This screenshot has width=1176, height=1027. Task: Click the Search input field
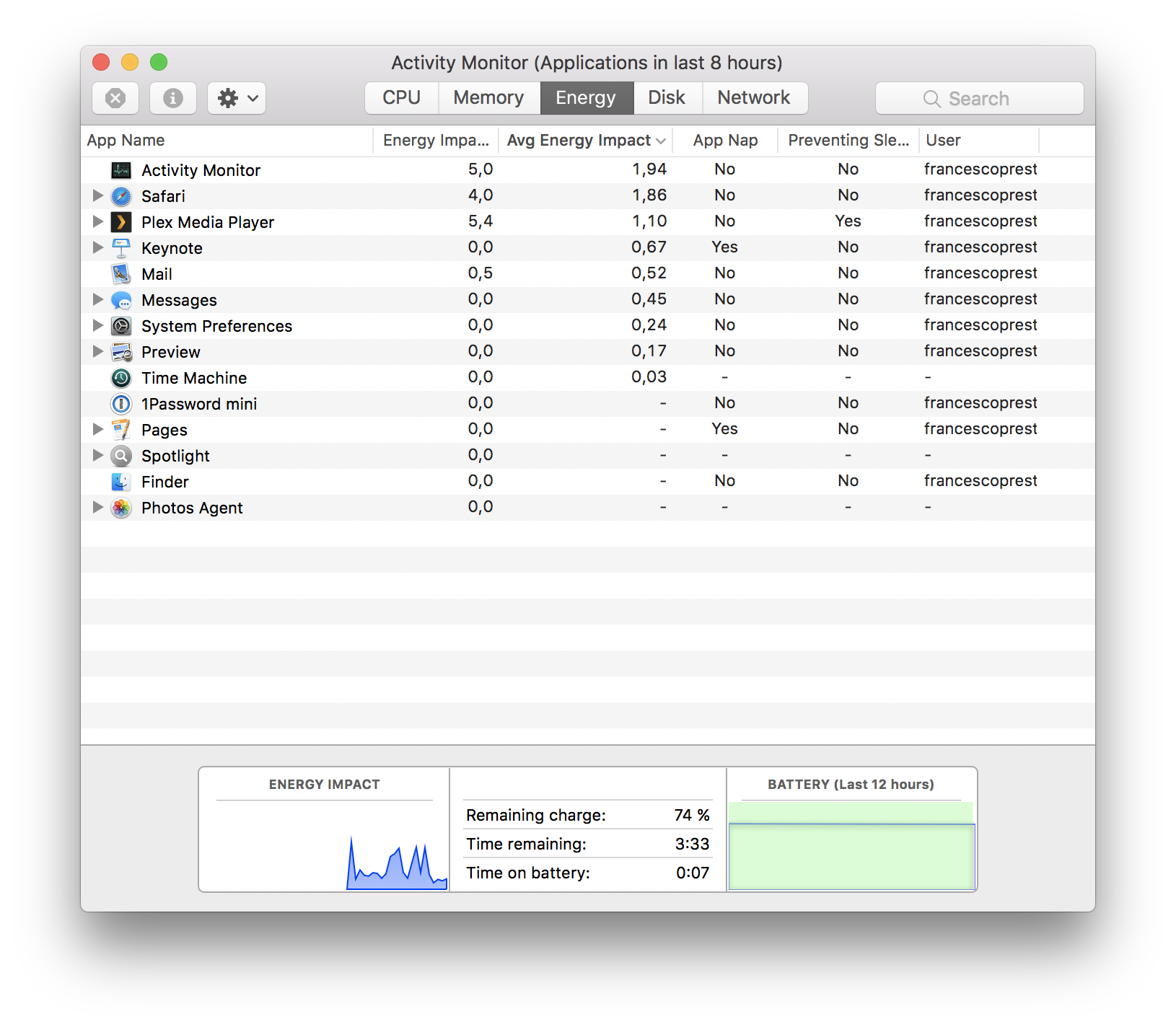[980, 98]
